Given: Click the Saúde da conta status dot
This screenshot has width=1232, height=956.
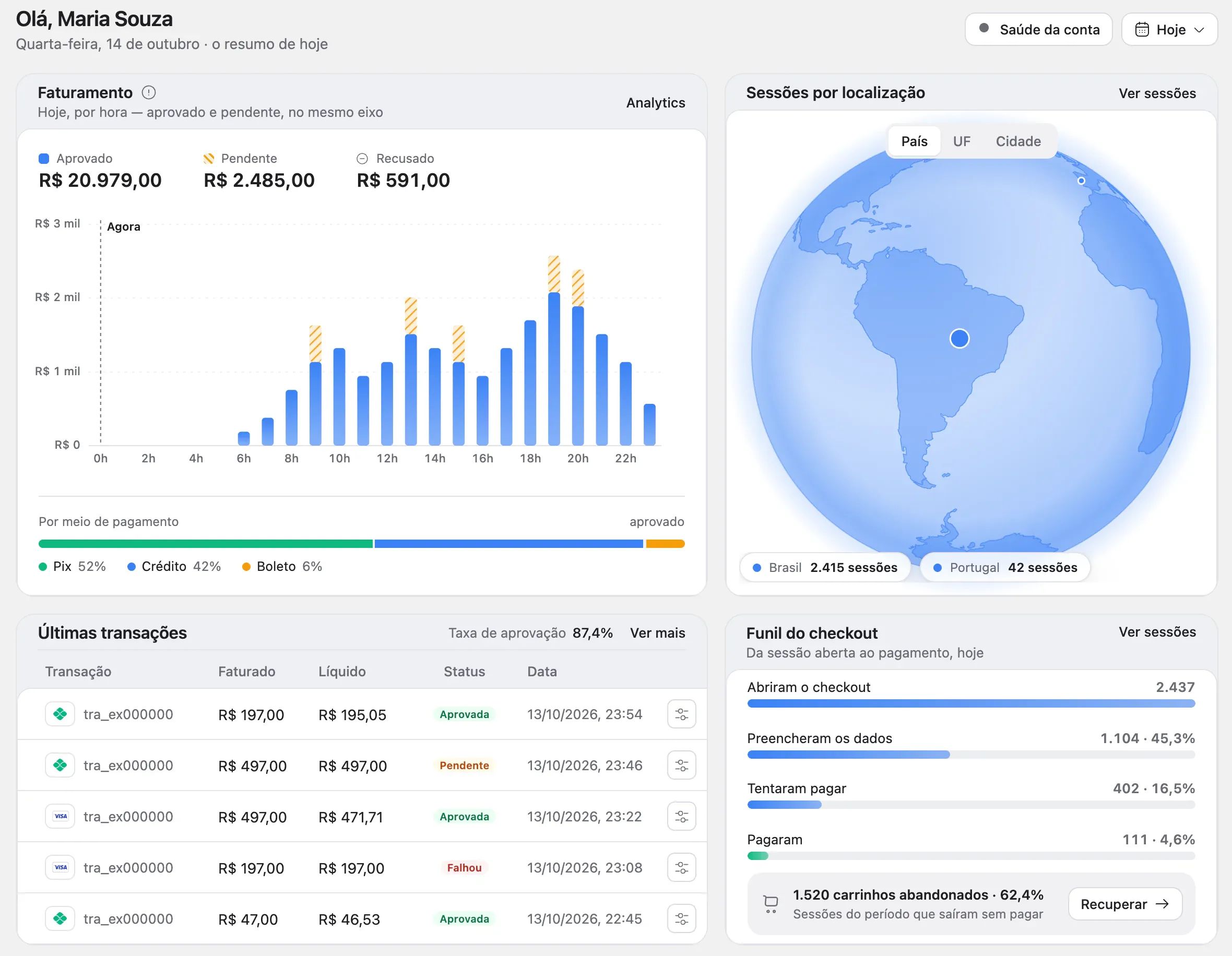Looking at the screenshot, I should [984, 28].
